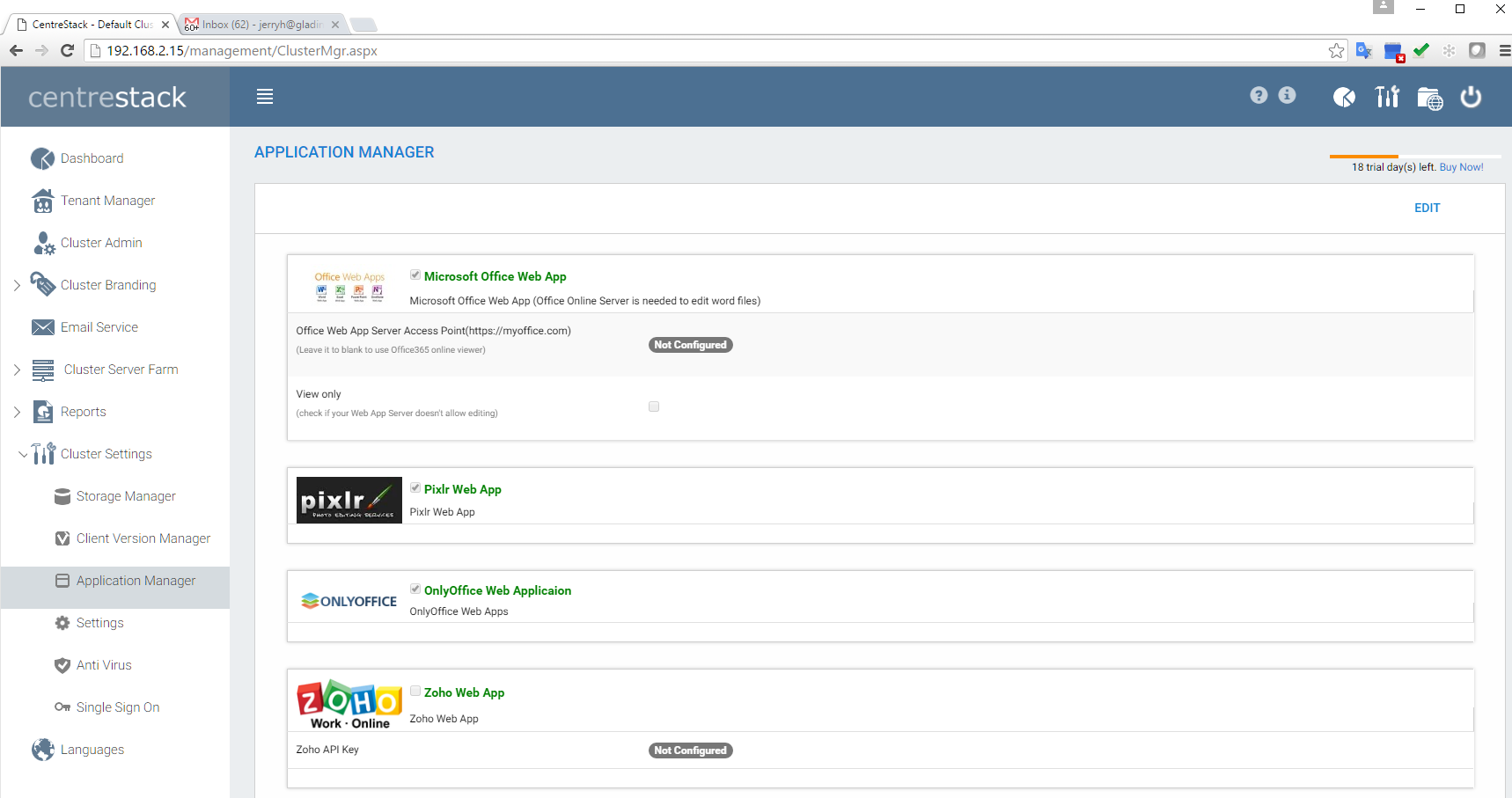Reload the page with browser refresh
This screenshot has height=798, width=1512.
pos(67,51)
